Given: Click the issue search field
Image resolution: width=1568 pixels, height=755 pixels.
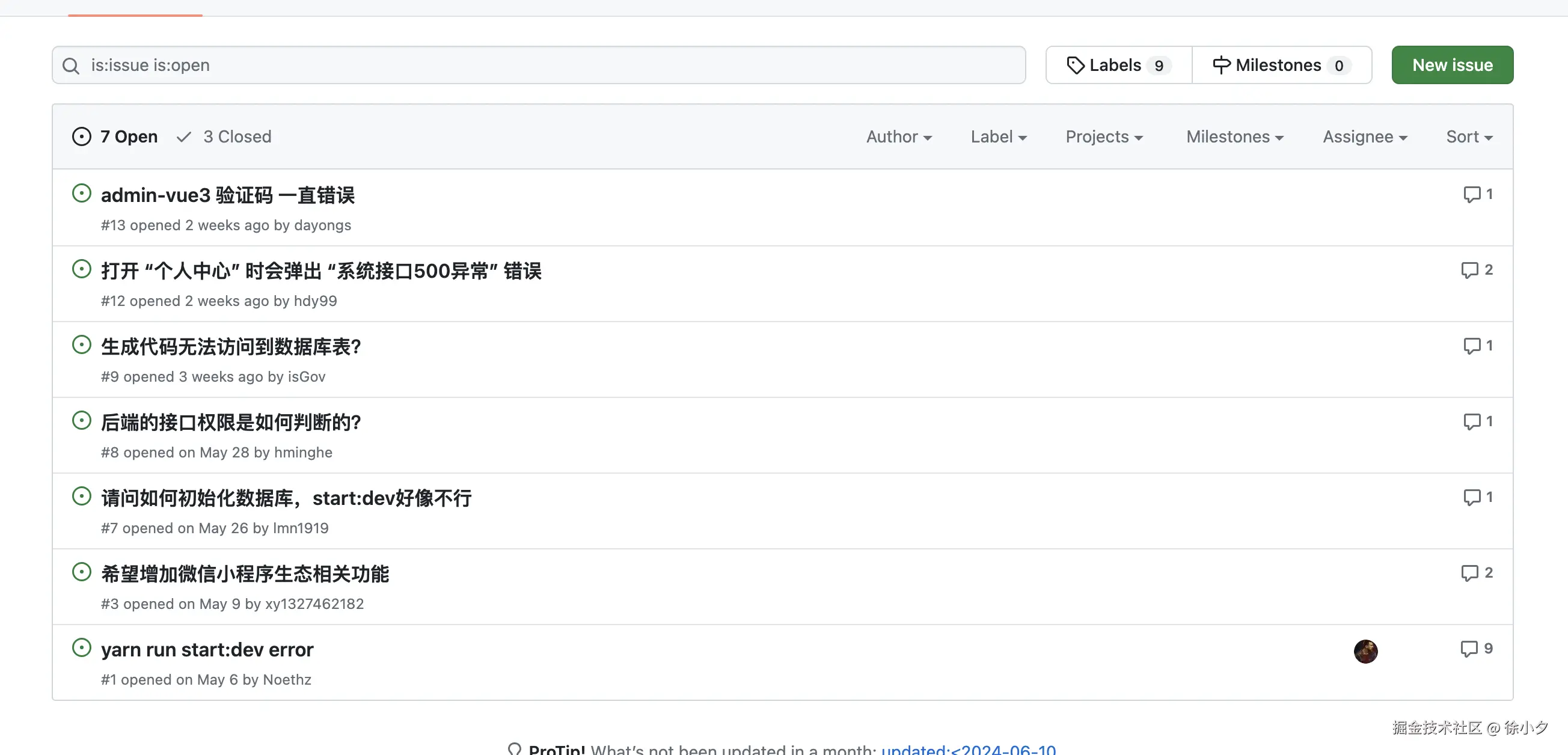Looking at the screenshot, I should click(x=548, y=65).
